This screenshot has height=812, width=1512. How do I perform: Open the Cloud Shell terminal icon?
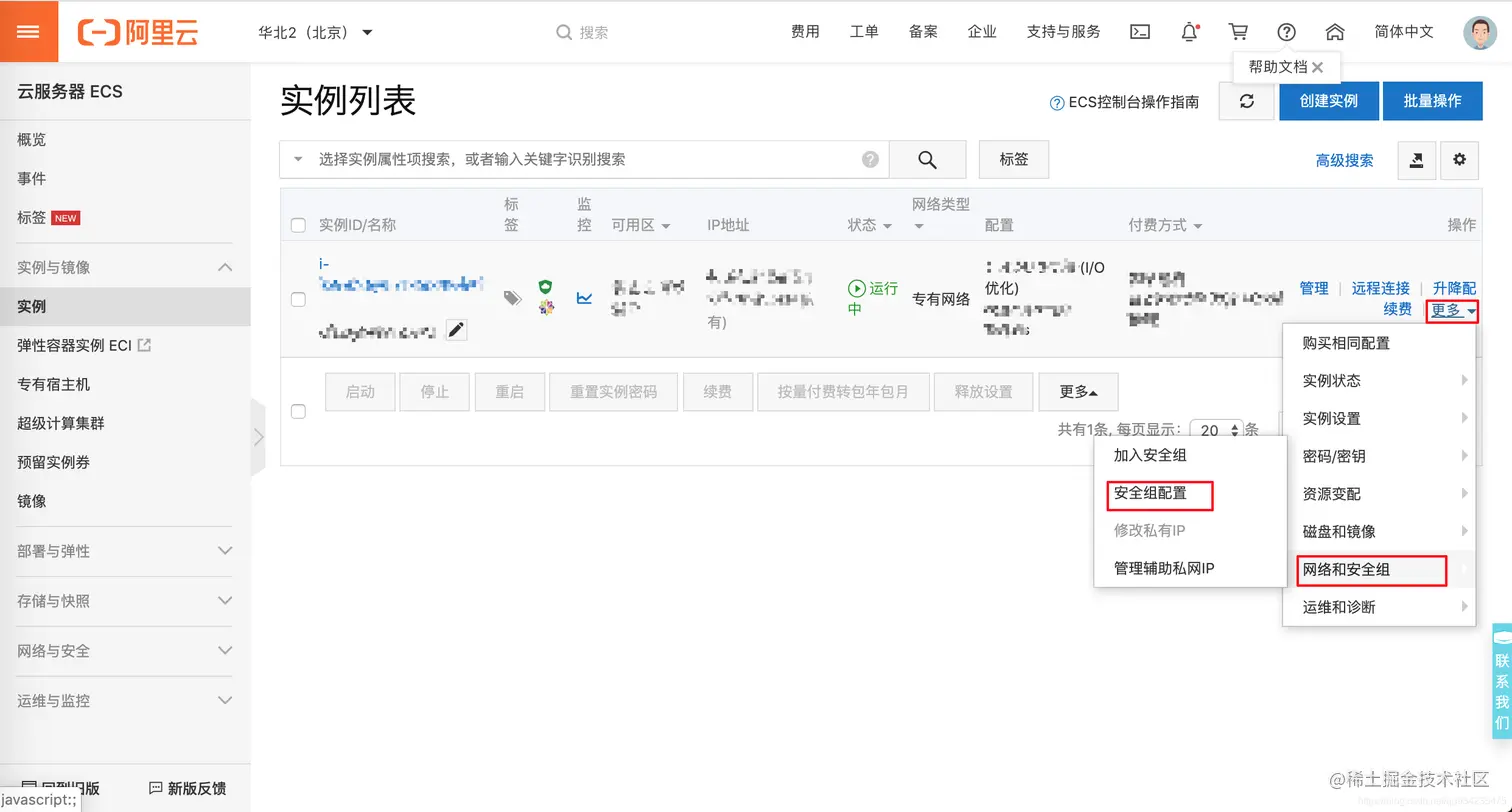1139,32
